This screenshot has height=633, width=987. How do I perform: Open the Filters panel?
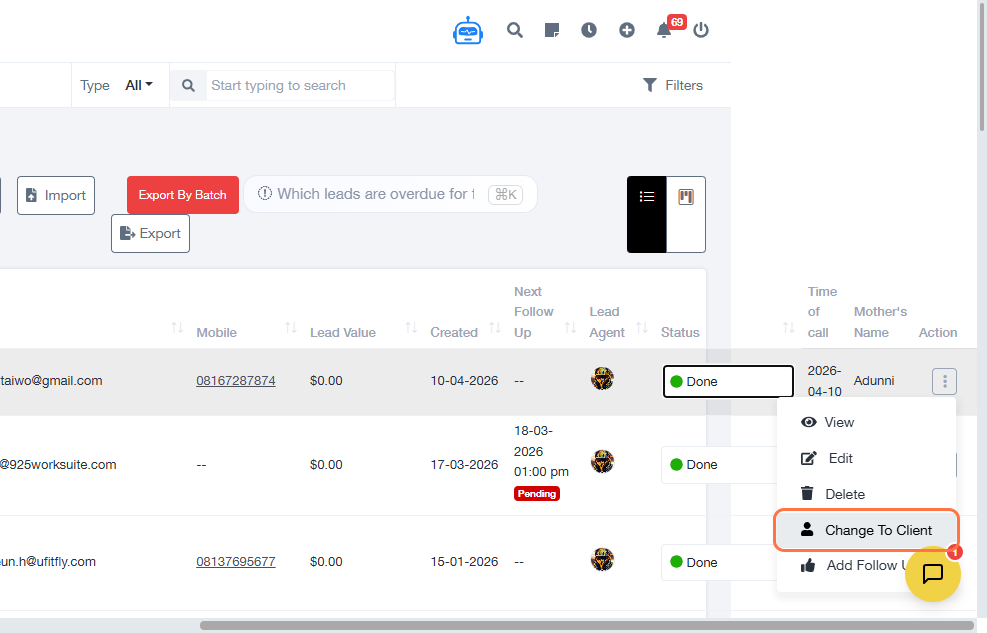tap(673, 85)
